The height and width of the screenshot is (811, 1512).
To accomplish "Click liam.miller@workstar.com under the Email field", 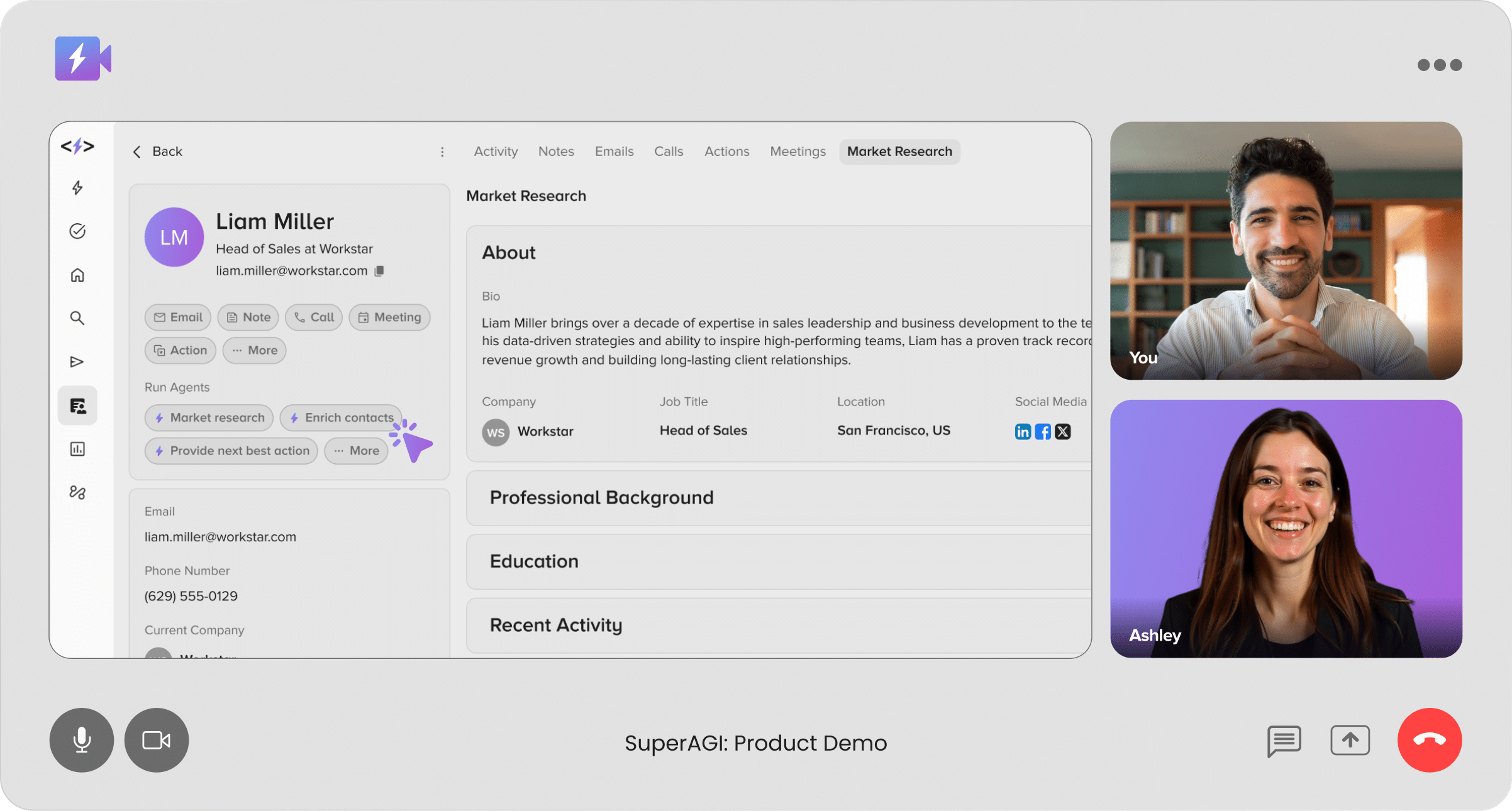I will 220,537.
